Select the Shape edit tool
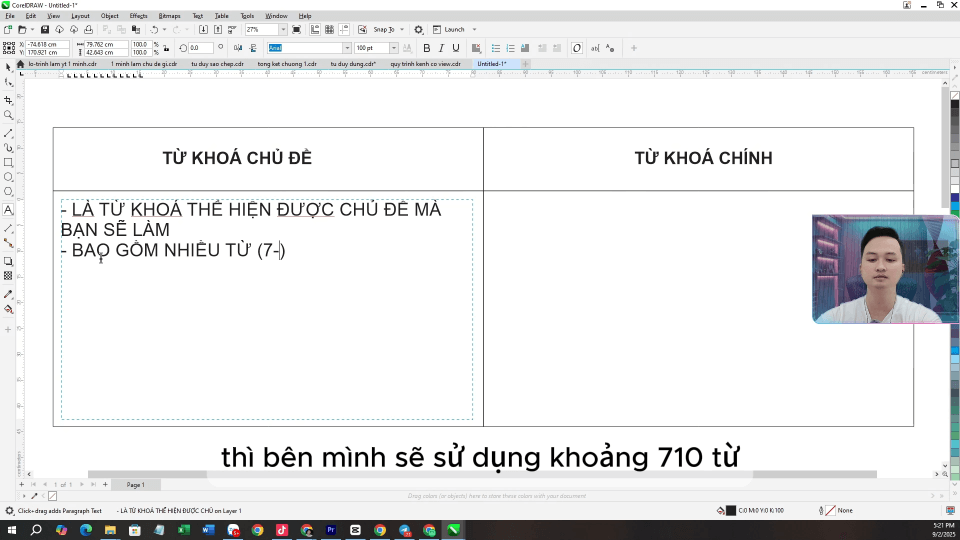This screenshot has height=540, width=960. (x=8, y=83)
